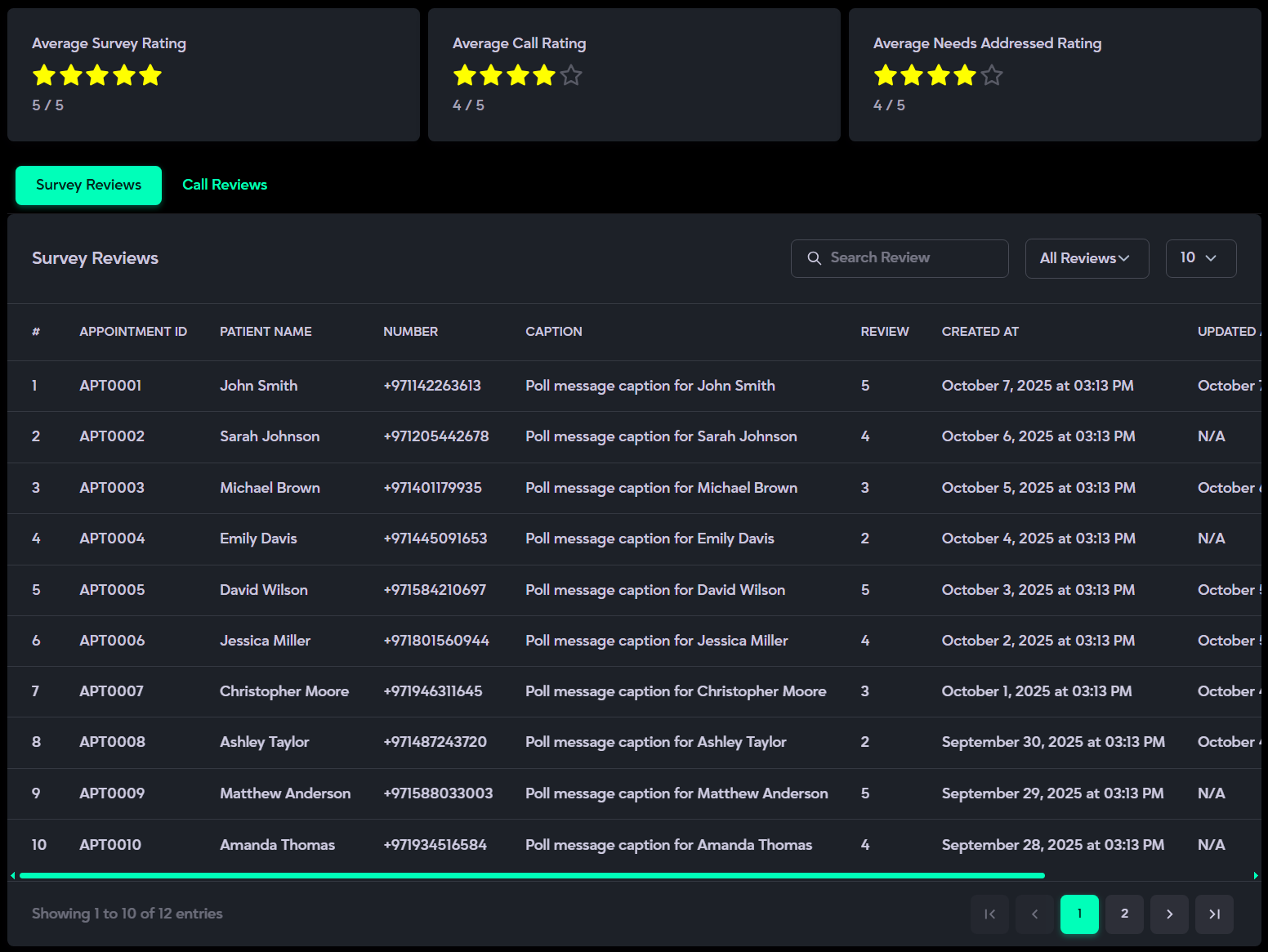This screenshot has height=952, width=1268.
Task: Expand the 10 entries per page dropdown
Action: click(1199, 258)
